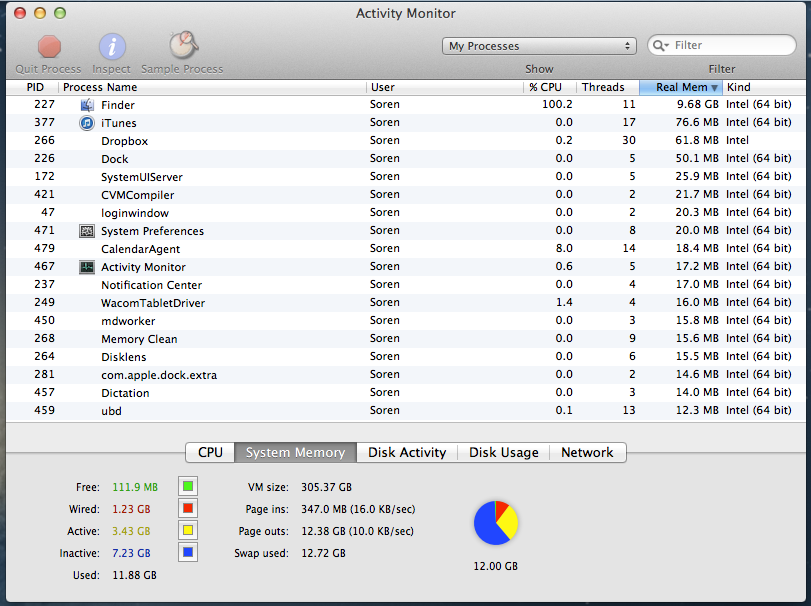Select the Dock process row
This screenshot has width=811, height=606.
pos(406,159)
